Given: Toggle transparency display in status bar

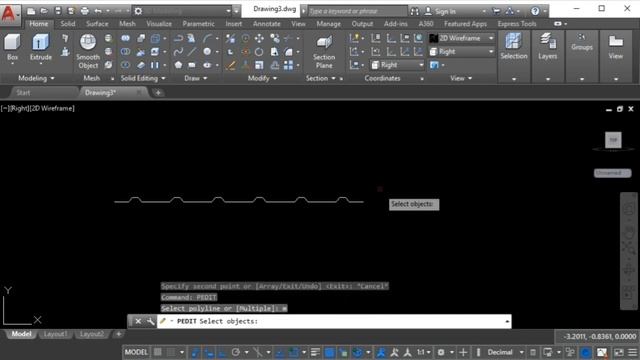Looking at the screenshot, I should coord(329,352).
